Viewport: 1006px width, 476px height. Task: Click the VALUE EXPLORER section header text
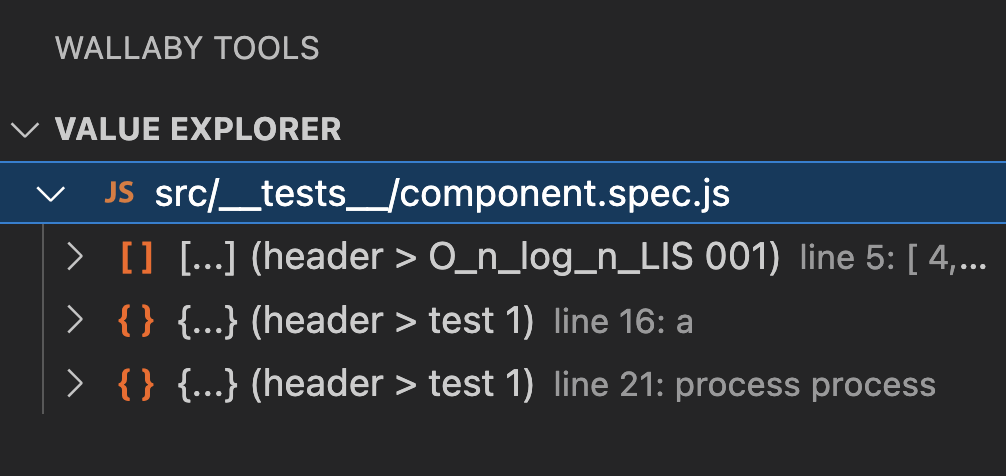pos(198,130)
